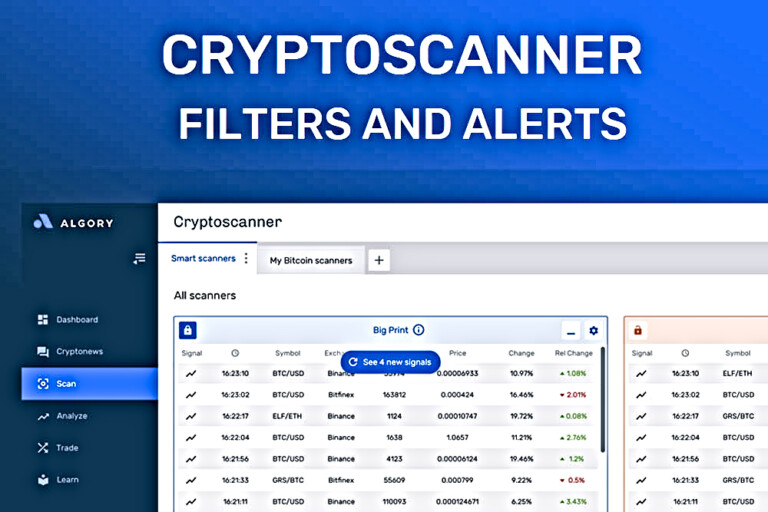Image resolution: width=768 pixels, height=512 pixels.
Task: Select GRS/BTC symbol in Big Print table
Action: 288,480
